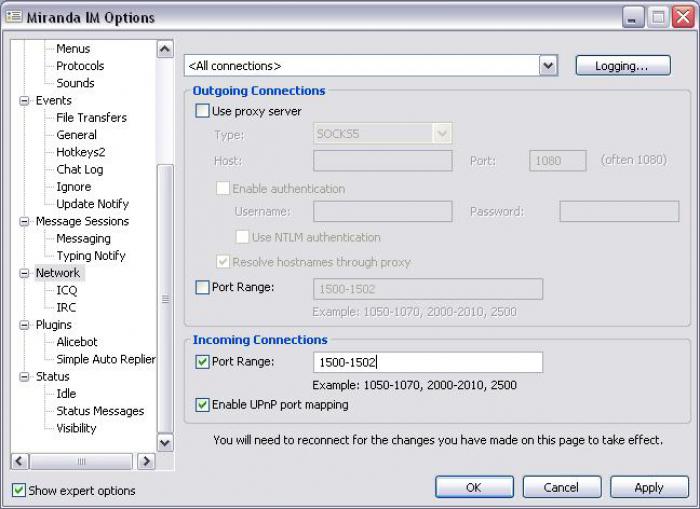Select Idle under Status
This screenshot has width=700, height=509.
pos(66,394)
